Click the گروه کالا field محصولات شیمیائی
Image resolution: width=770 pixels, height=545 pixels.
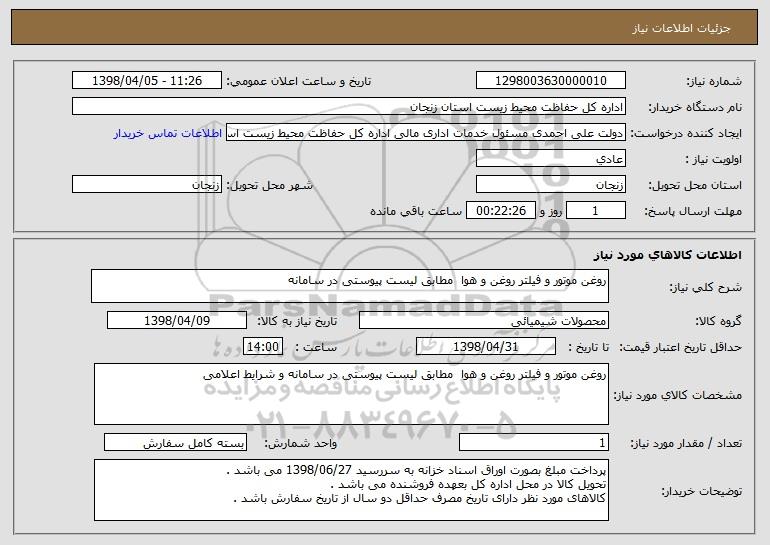point(484,321)
